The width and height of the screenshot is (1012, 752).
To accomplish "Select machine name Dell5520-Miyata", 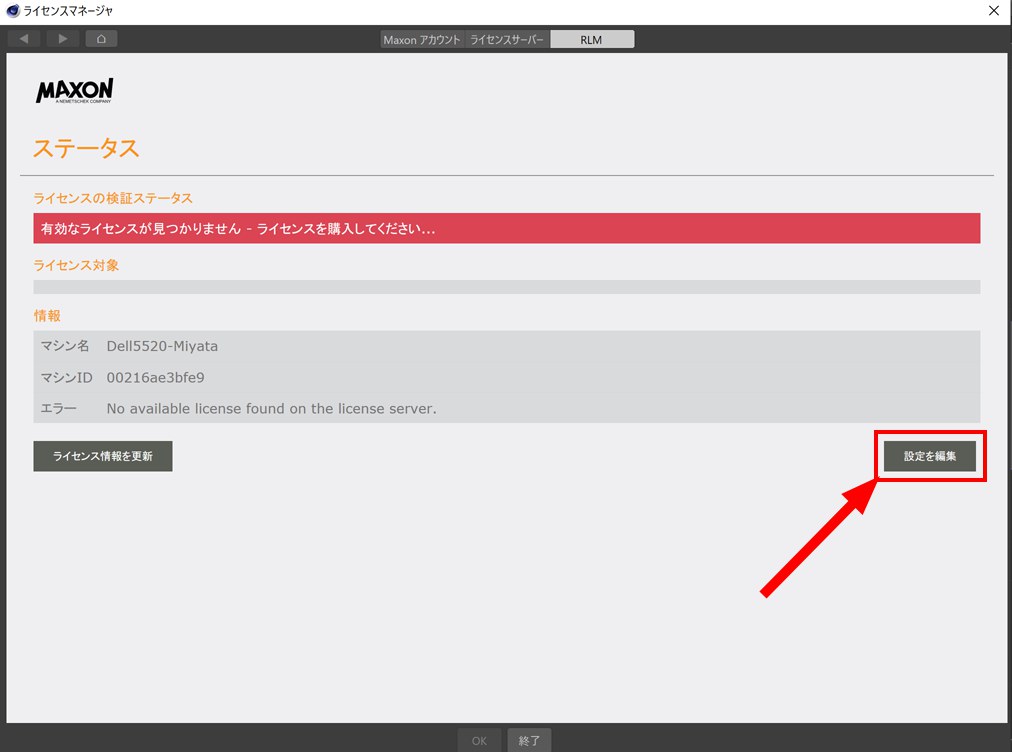I will pyautogui.click(x=162, y=346).
